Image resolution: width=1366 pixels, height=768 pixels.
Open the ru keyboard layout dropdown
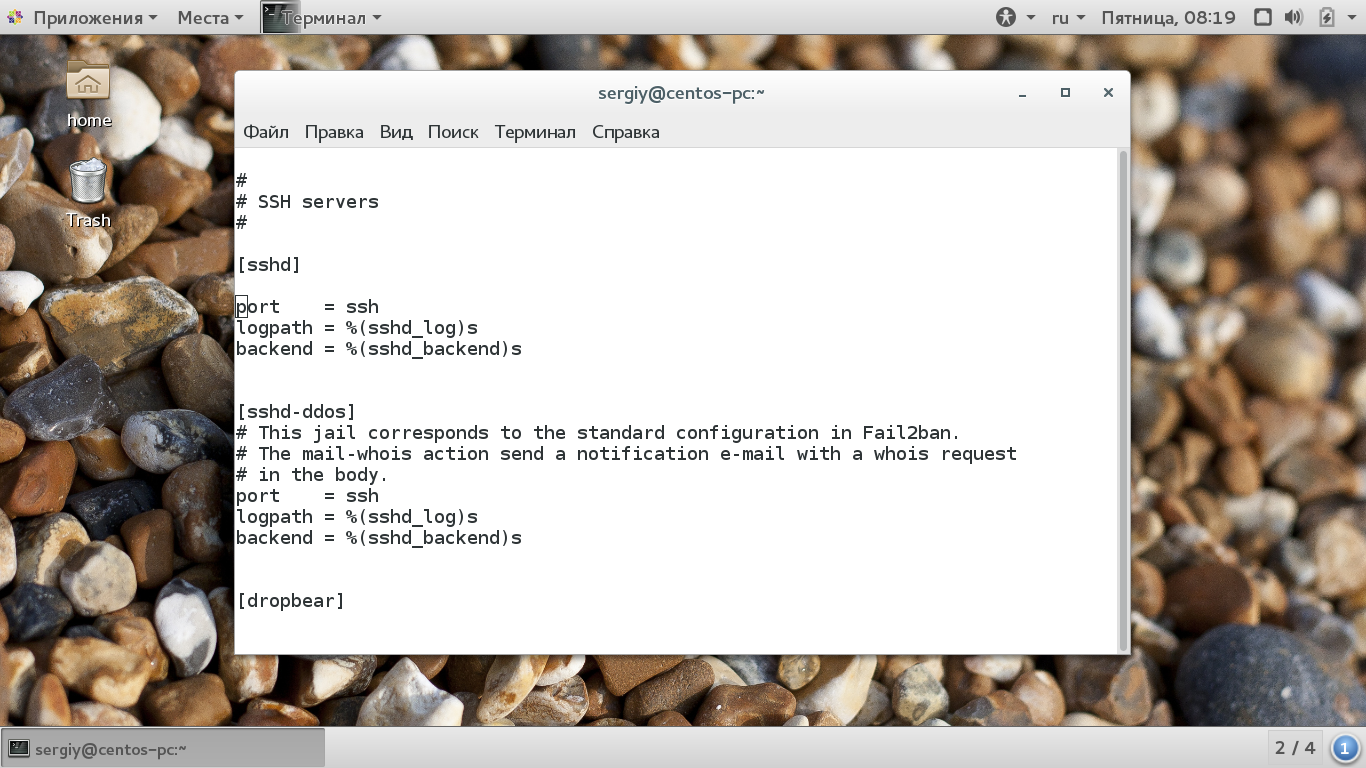pos(1068,17)
